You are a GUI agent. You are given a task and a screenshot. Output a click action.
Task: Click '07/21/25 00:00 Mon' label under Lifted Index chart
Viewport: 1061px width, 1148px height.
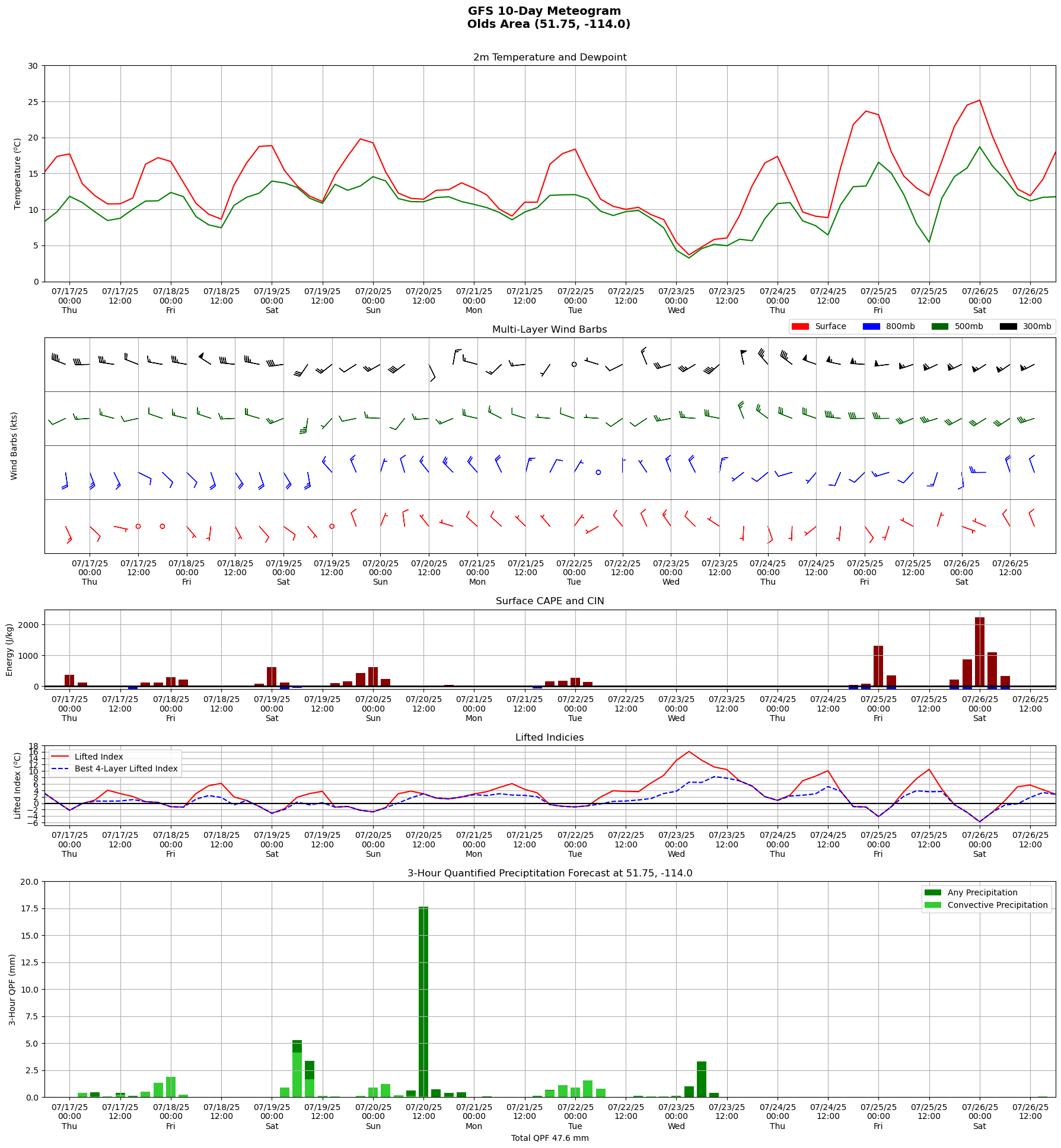[474, 845]
